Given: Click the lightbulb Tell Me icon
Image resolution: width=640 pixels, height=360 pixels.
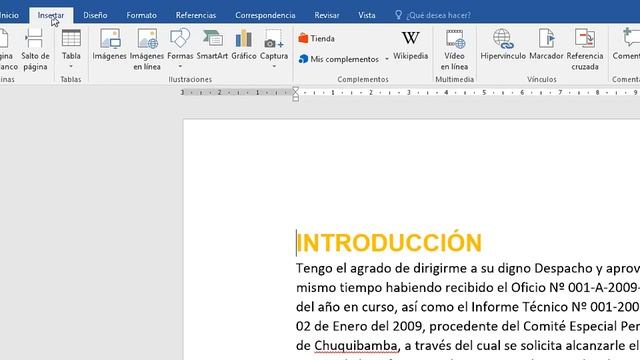Looking at the screenshot, I should point(398,15).
